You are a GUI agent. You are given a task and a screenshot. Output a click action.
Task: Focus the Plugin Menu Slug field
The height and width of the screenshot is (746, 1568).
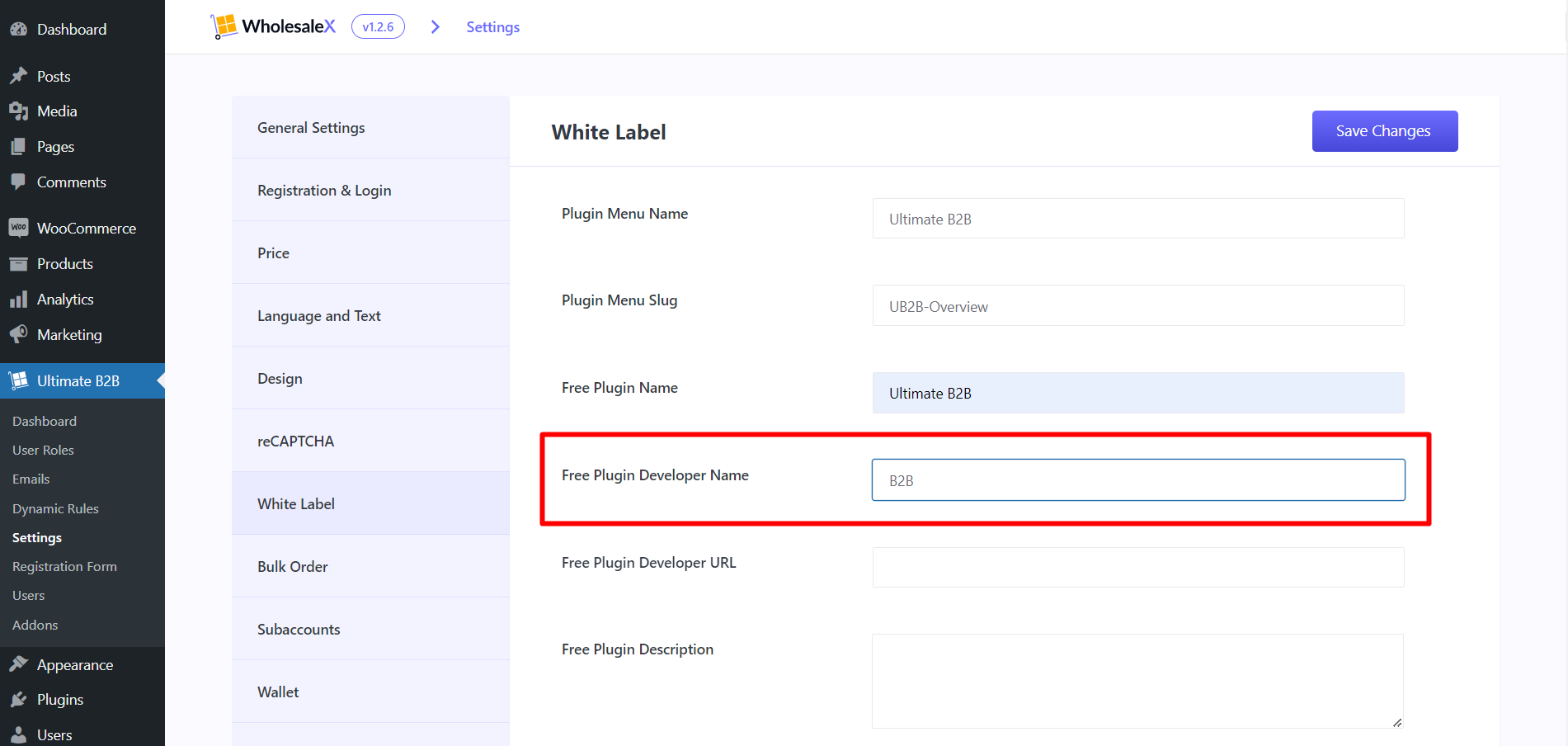pos(1138,306)
